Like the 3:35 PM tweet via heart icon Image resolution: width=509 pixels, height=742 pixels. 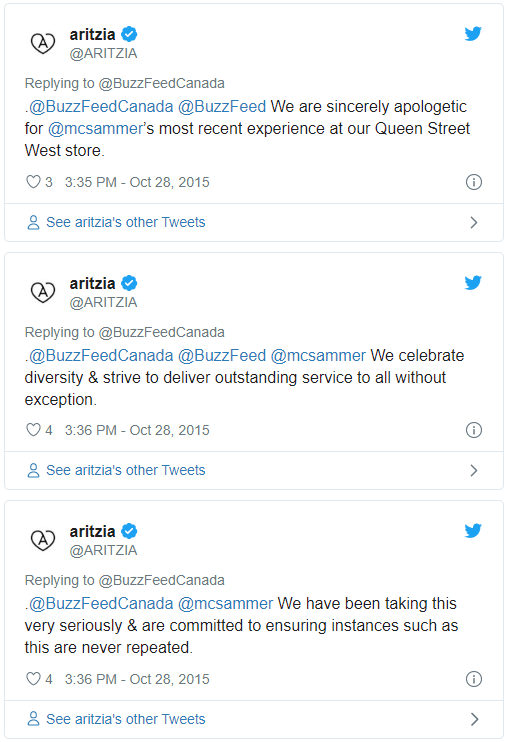click(33, 182)
